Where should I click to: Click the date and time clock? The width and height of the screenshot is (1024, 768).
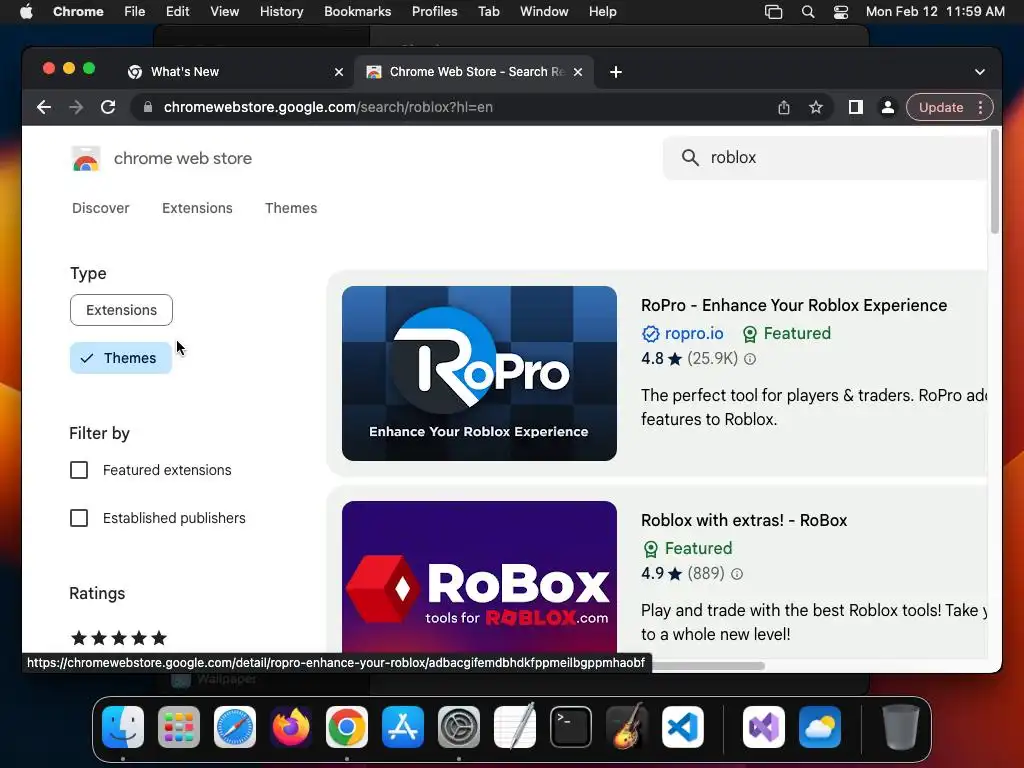pos(935,12)
